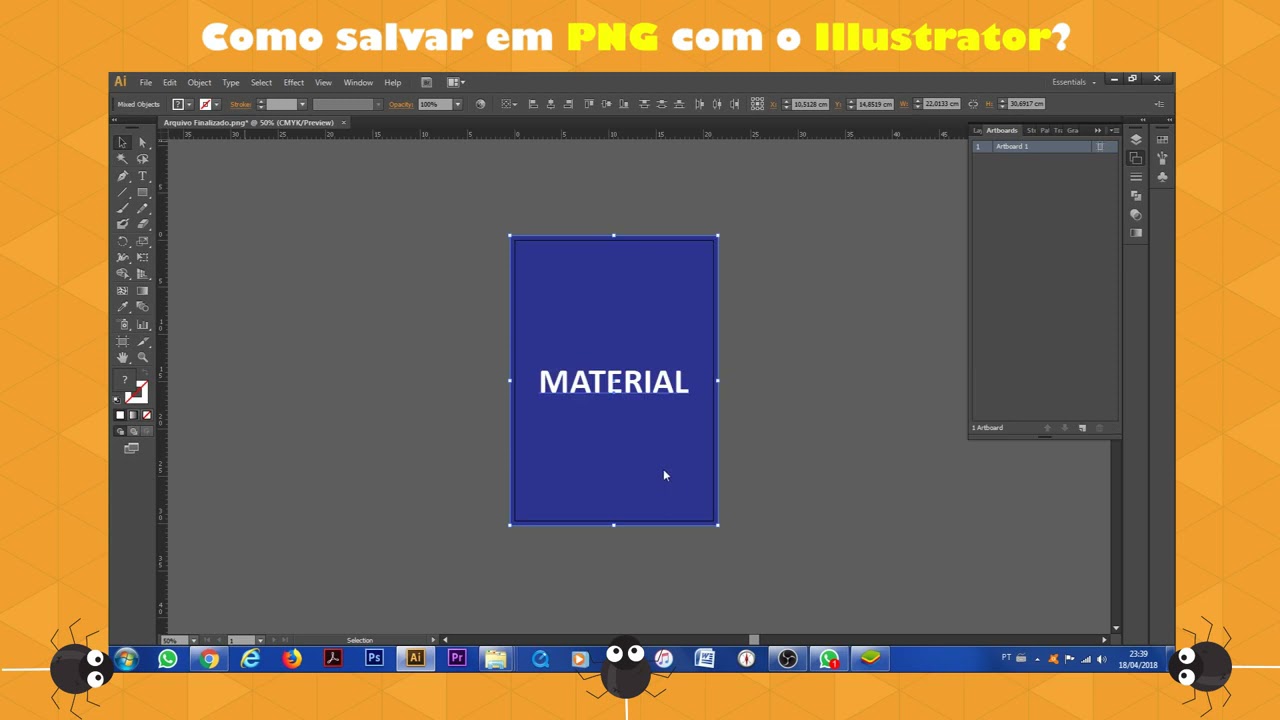Click the Reference Point grid selector
Viewport: 1280px width, 720px height.
pyautogui.click(x=757, y=104)
